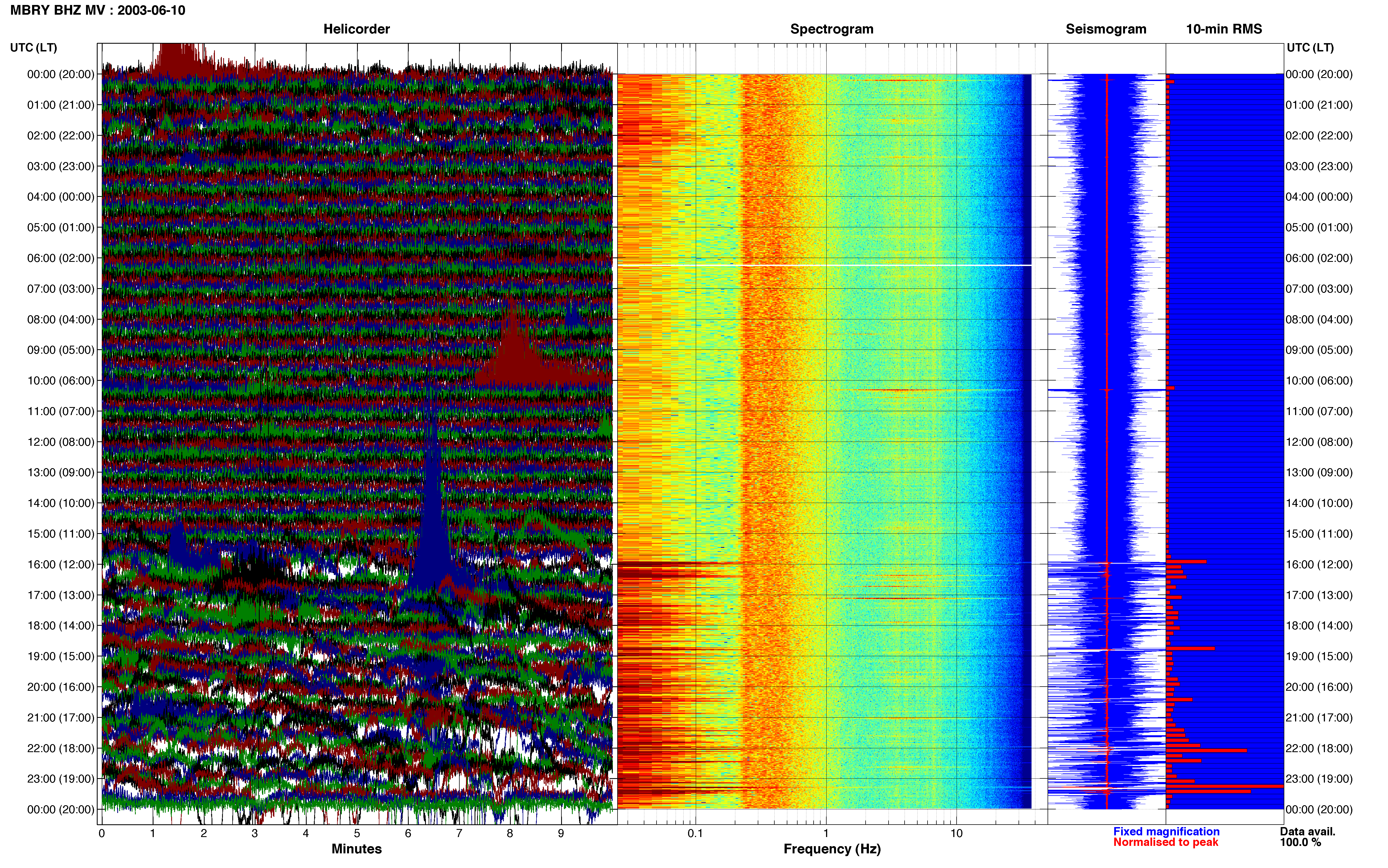Select the Helicorder panel heading

(x=356, y=29)
